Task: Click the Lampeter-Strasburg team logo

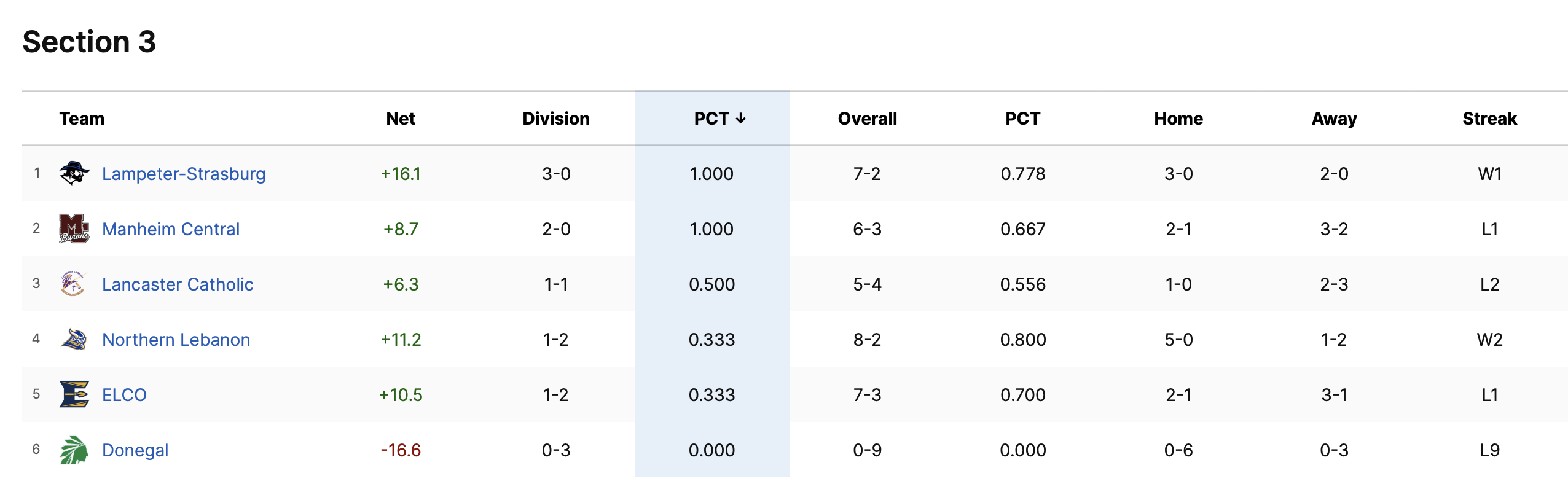Action: 74,173
